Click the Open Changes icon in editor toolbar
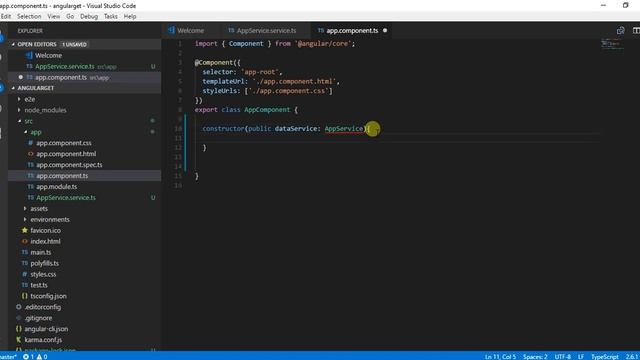640x360 pixels. point(620,31)
